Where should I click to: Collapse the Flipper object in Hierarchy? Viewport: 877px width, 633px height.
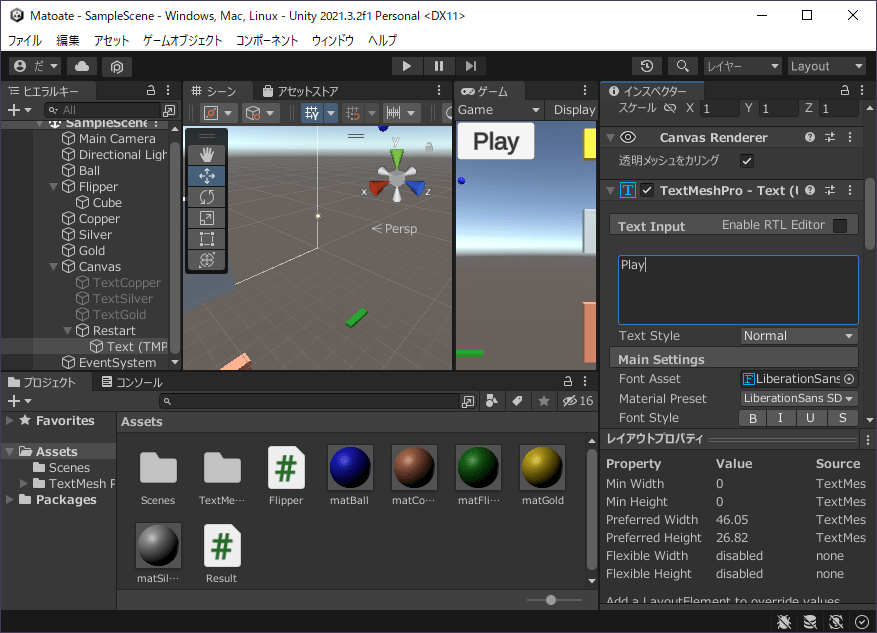tap(54, 187)
